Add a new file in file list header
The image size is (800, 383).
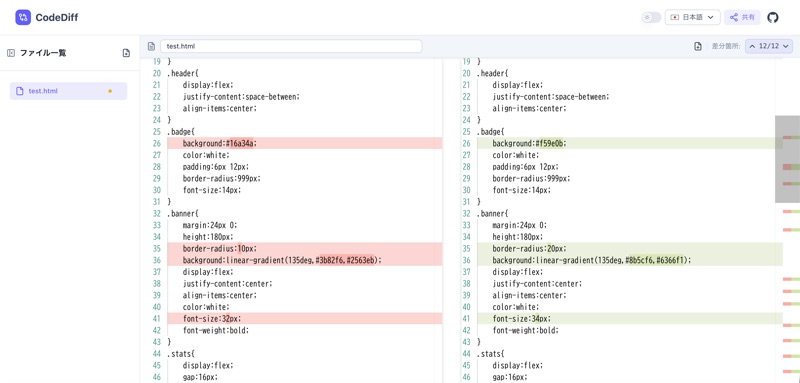[x=126, y=53]
